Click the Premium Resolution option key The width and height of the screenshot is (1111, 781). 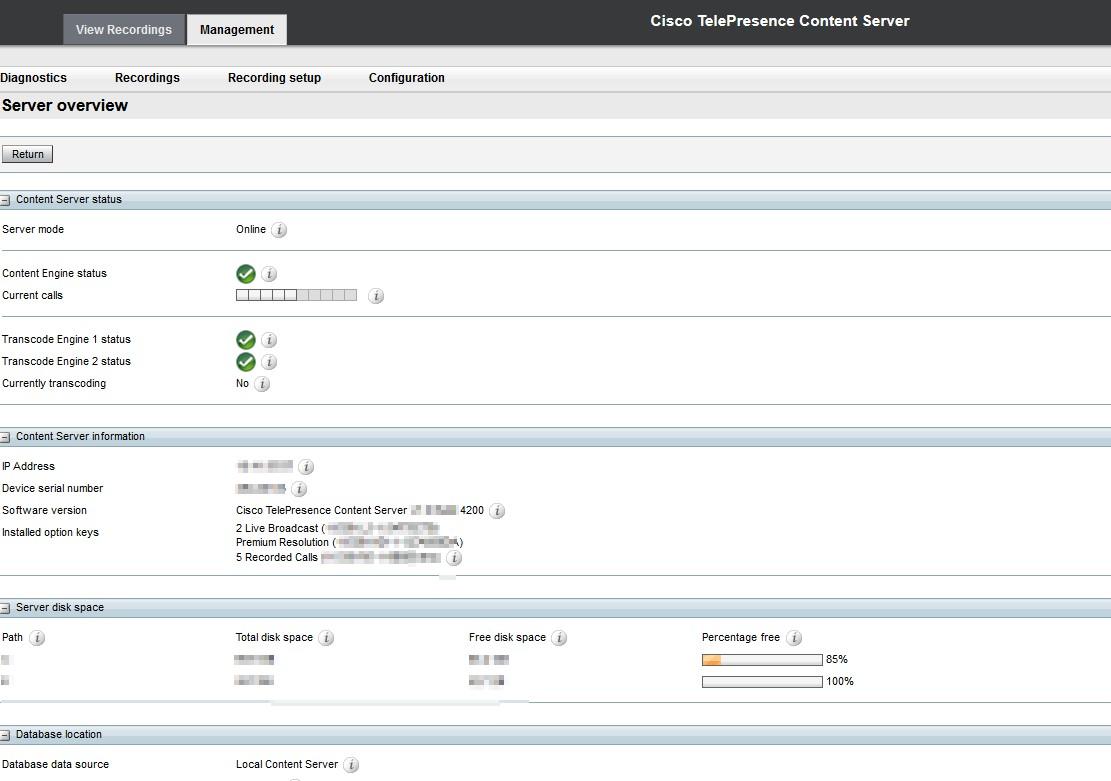349,543
